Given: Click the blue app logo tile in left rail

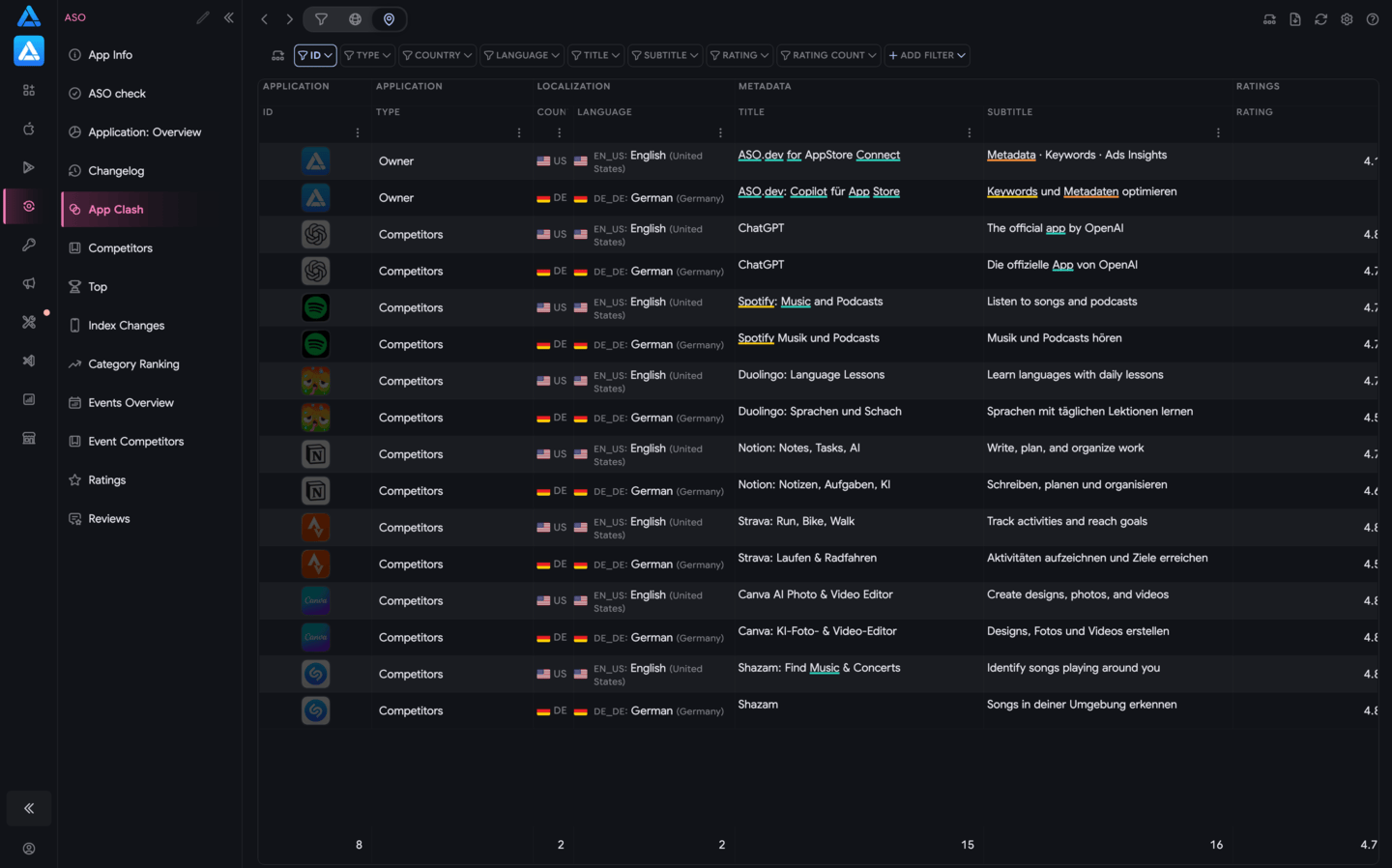Looking at the screenshot, I should 29,50.
